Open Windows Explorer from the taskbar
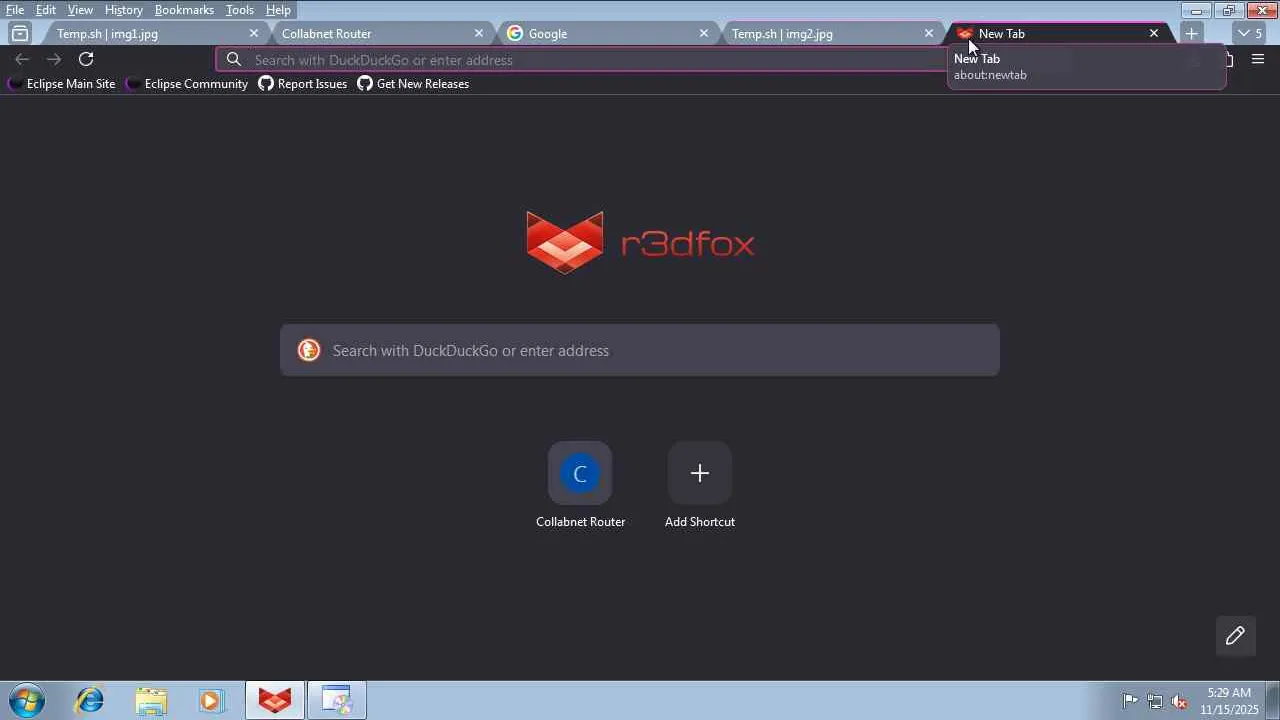Viewport: 1280px width, 720px height. coord(151,700)
